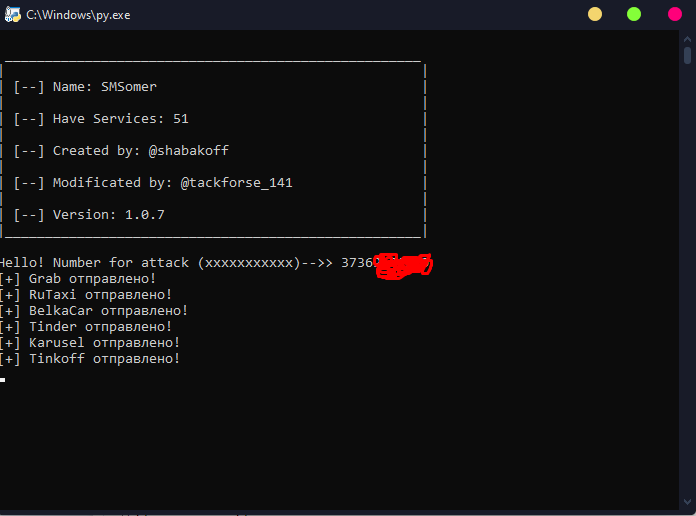
Task: Click the vertical scrollbar thumb
Action: 687,56
